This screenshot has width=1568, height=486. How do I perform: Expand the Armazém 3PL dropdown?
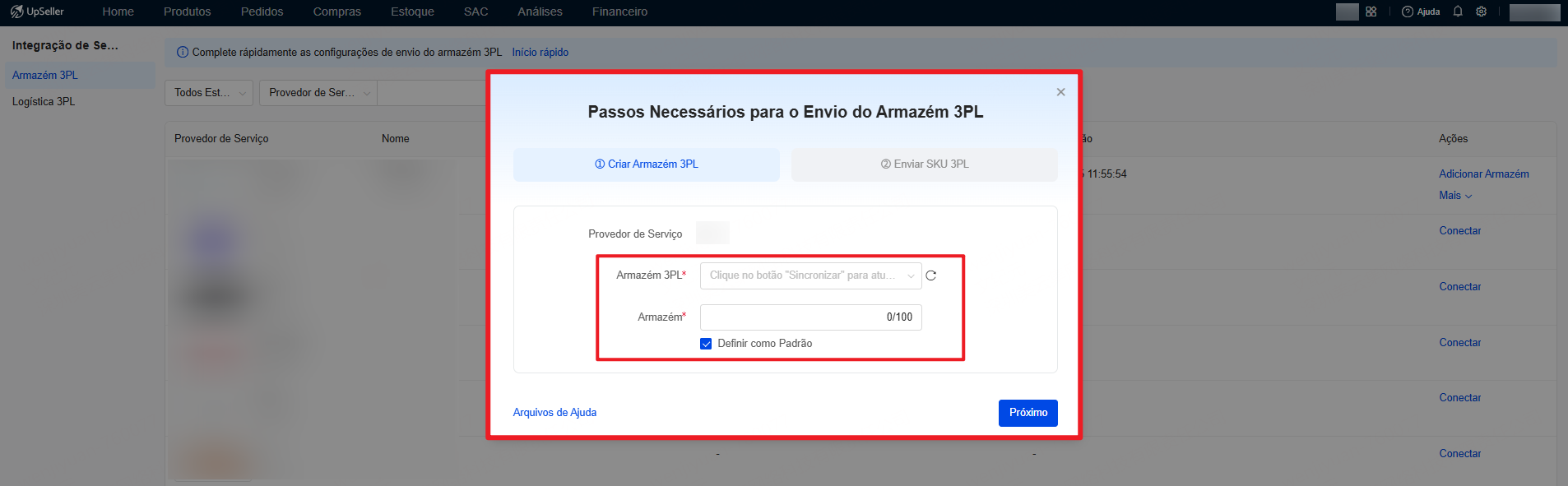tap(810, 275)
